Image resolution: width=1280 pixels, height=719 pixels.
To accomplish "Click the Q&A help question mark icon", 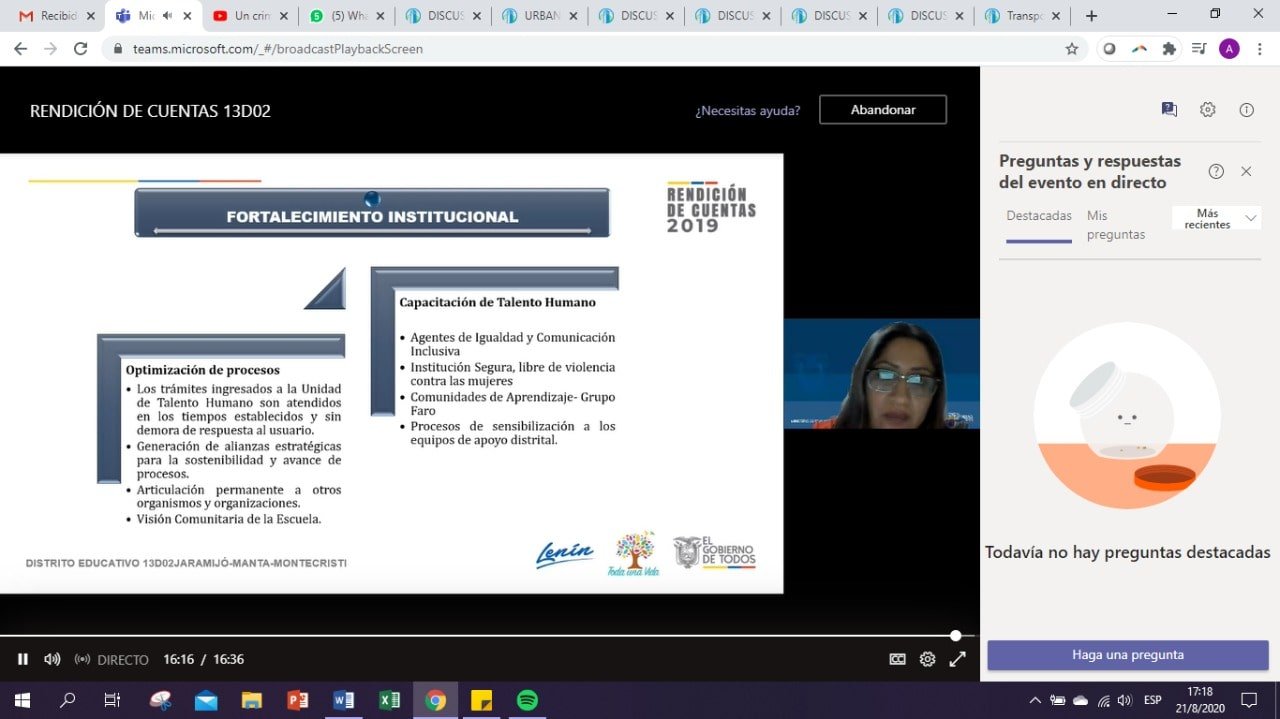I will click(x=1216, y=171).
